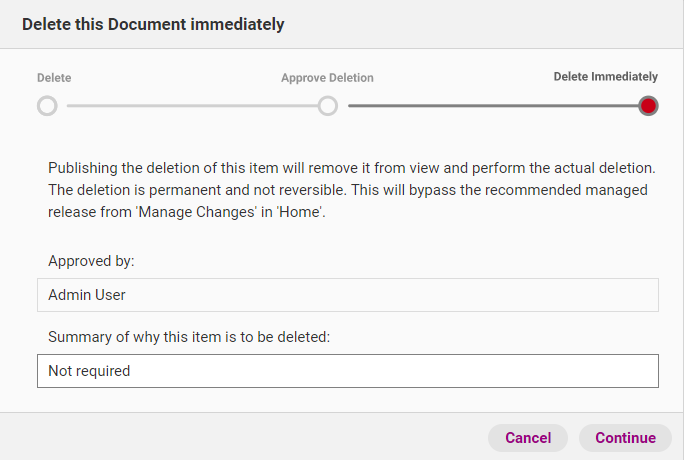Viewport: 684px width, 460px height.
Task: Confirm deletion with the Continue button
Action: click(625, 438)
